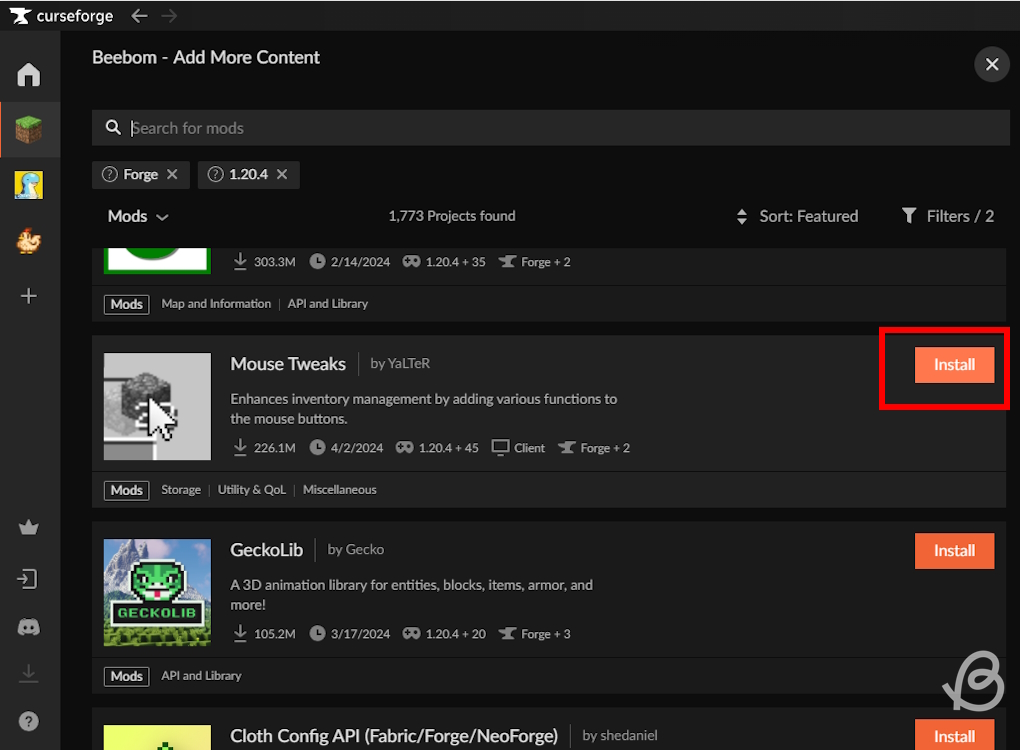Select the chicken game icon in sidebar
The height and width of the screenshot is (750, 1020).
tap(29, 240)
